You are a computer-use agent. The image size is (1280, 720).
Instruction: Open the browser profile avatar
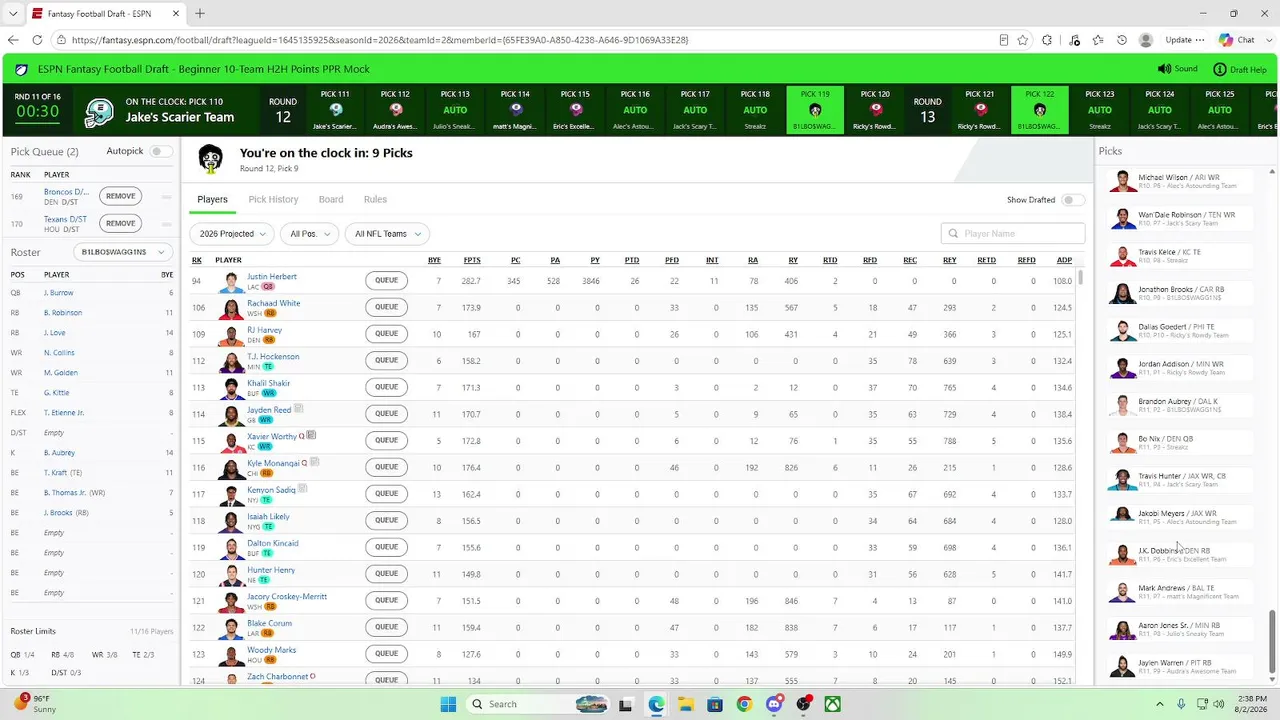(1146, 40)
